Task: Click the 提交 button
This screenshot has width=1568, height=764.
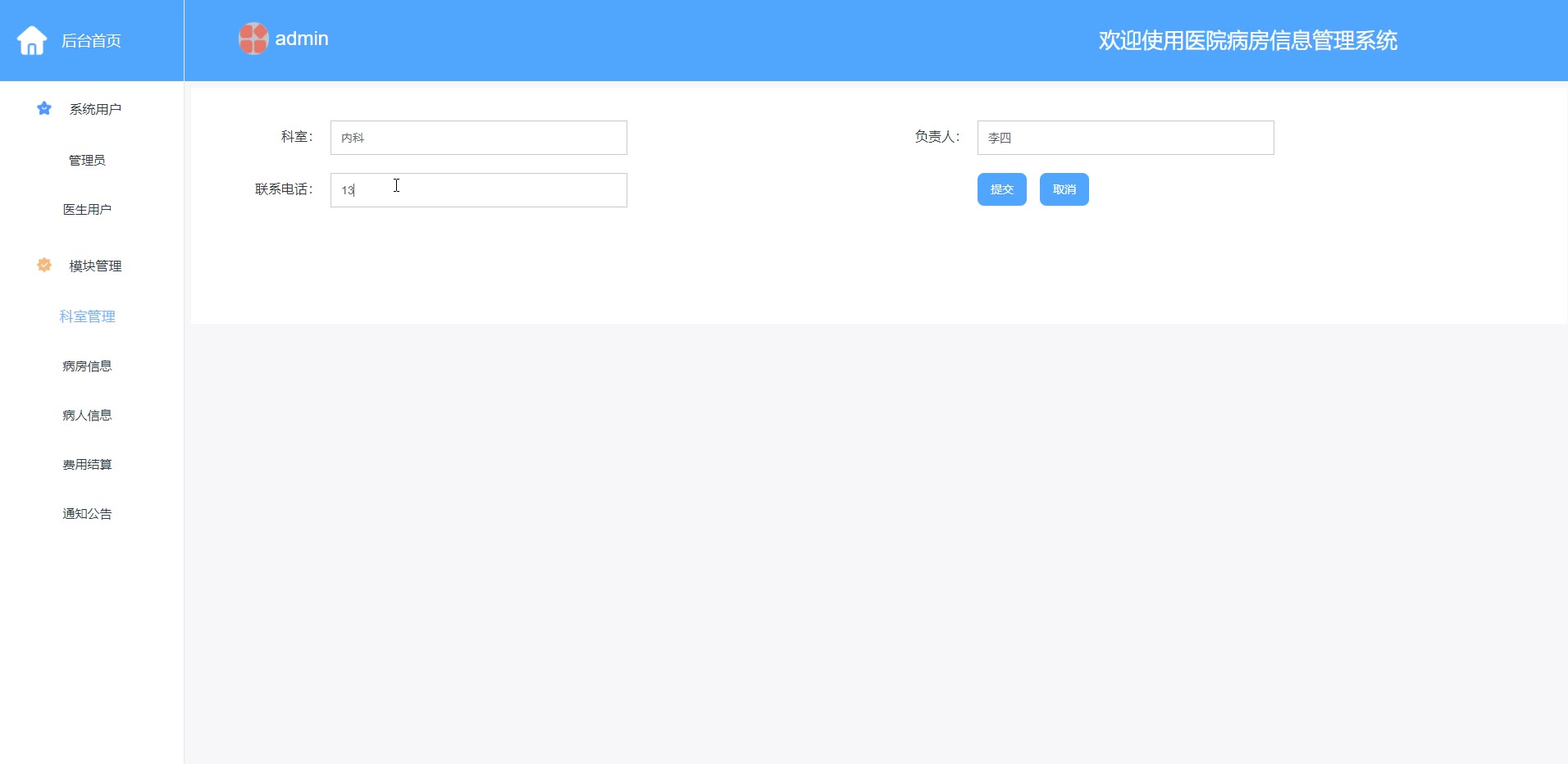Action: 1002,189
